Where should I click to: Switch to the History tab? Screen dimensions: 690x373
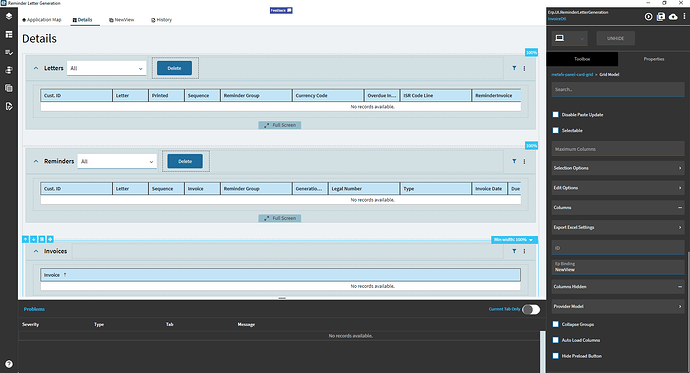(161, 20)
